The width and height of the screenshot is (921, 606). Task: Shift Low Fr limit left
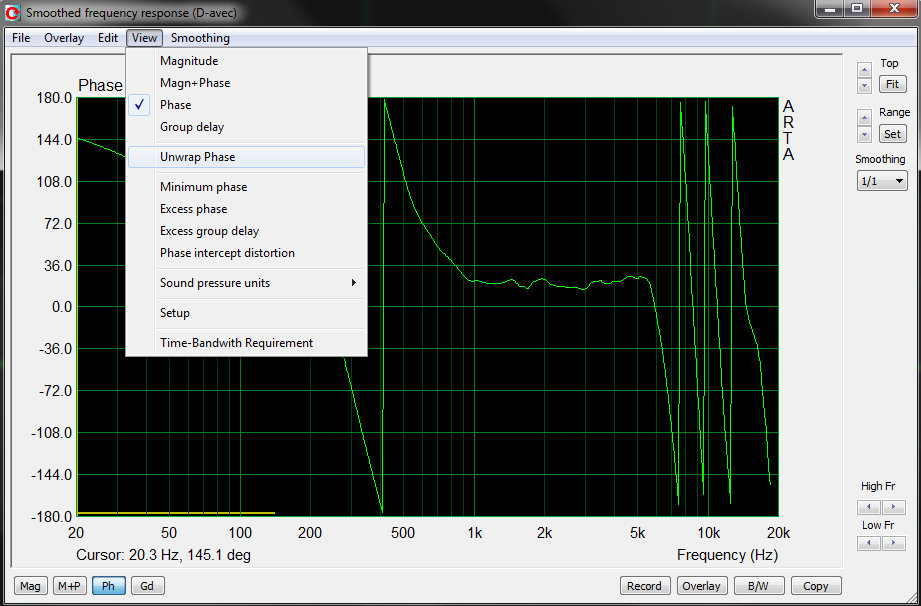[869, 544]
